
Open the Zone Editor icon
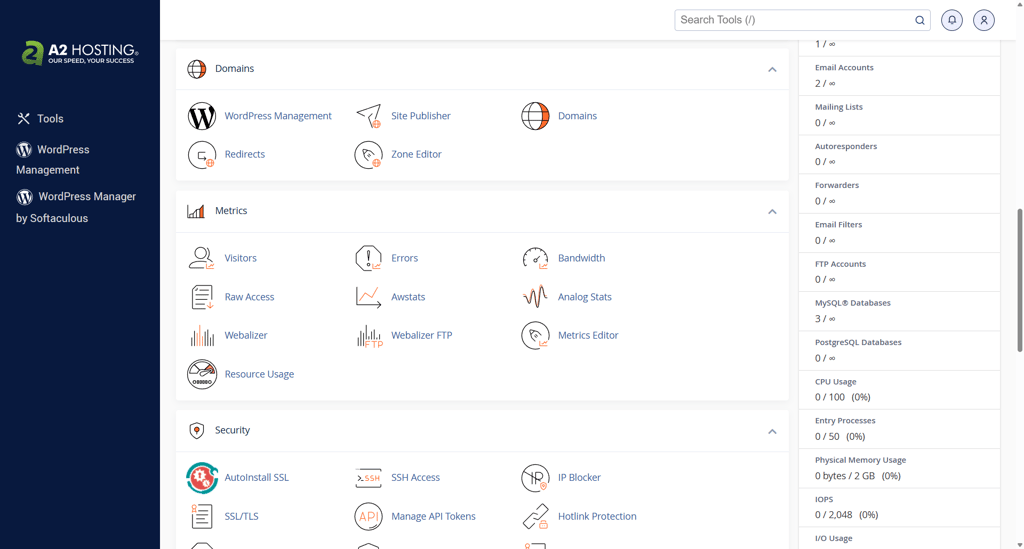(x=368, y=155)
